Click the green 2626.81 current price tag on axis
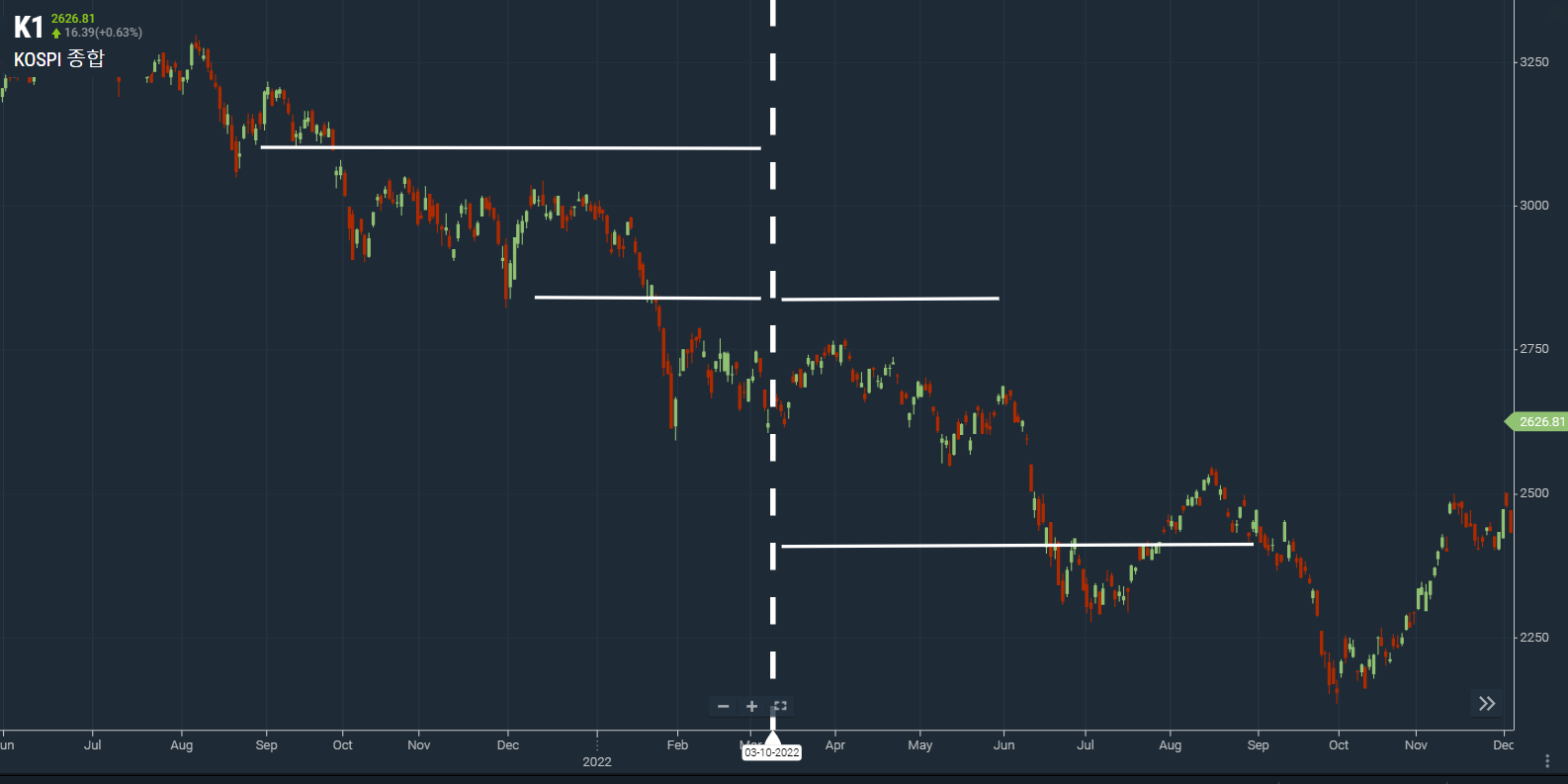The image size is (1568, 784). 1538,422
